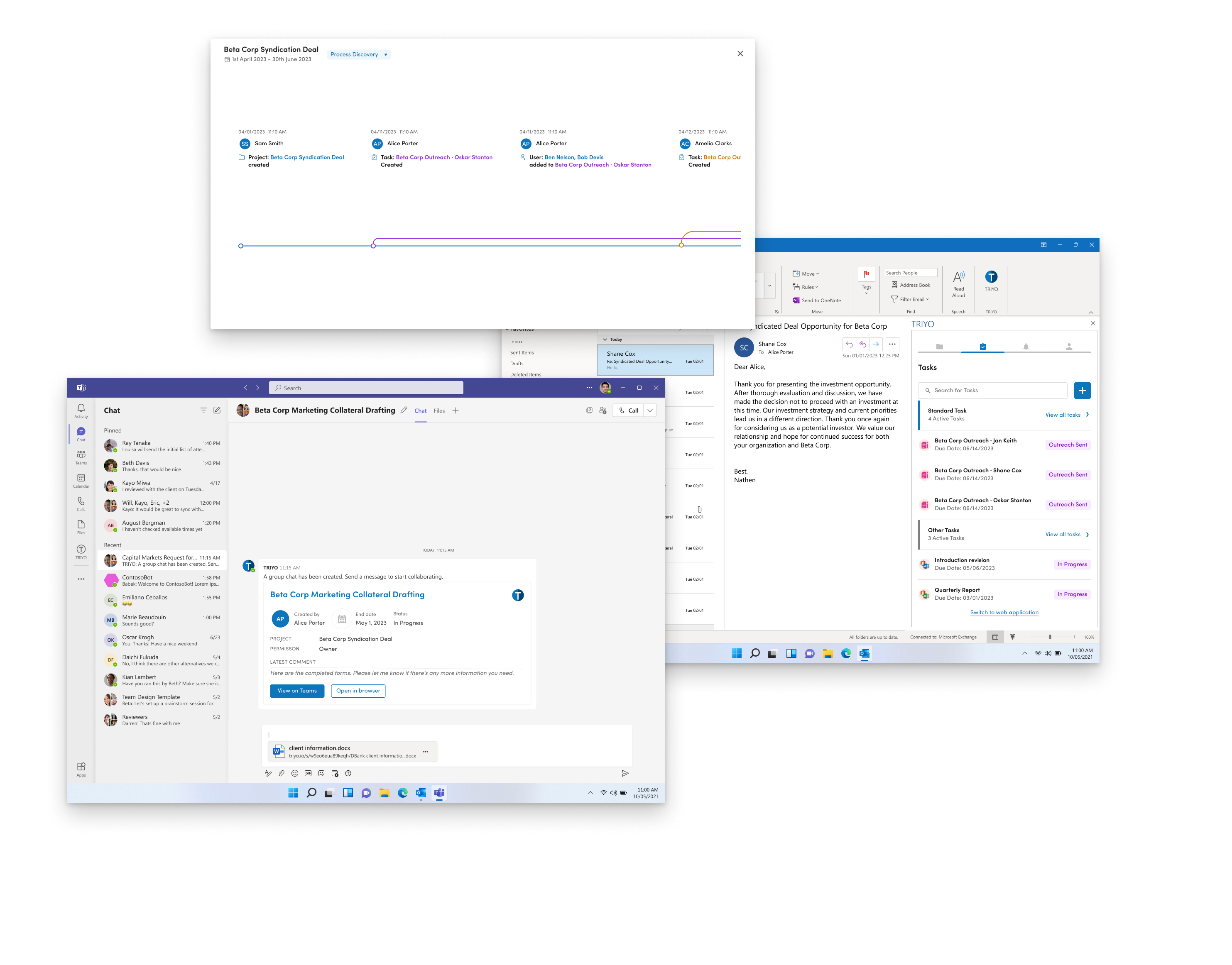Click the Search People field in Outlook
Image resolution: width=1232 pixels, height=965 pixels.
[x=911, y=273]
